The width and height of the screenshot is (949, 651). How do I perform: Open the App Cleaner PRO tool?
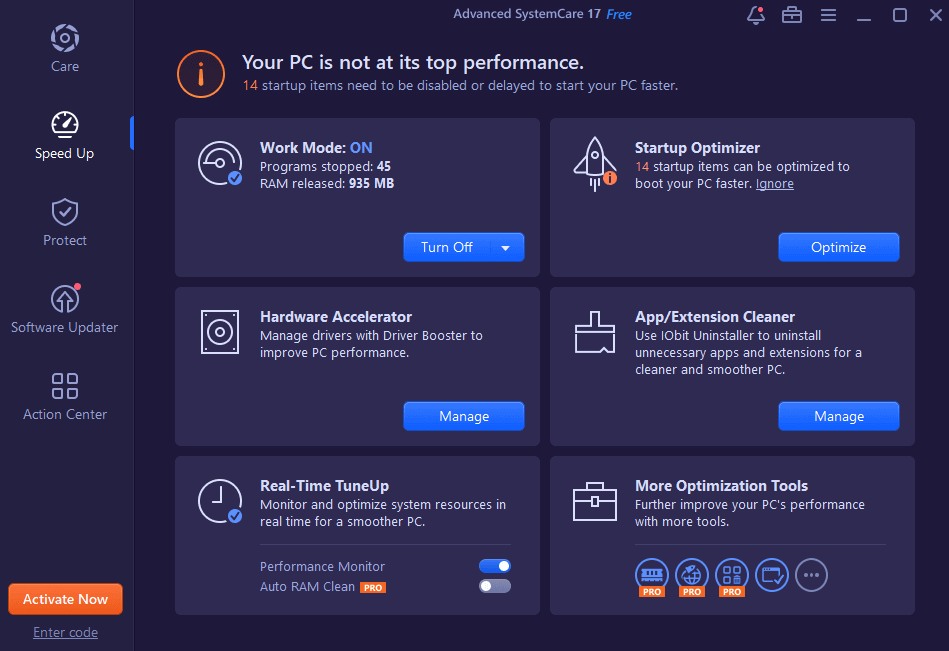(x=731, y=575)
